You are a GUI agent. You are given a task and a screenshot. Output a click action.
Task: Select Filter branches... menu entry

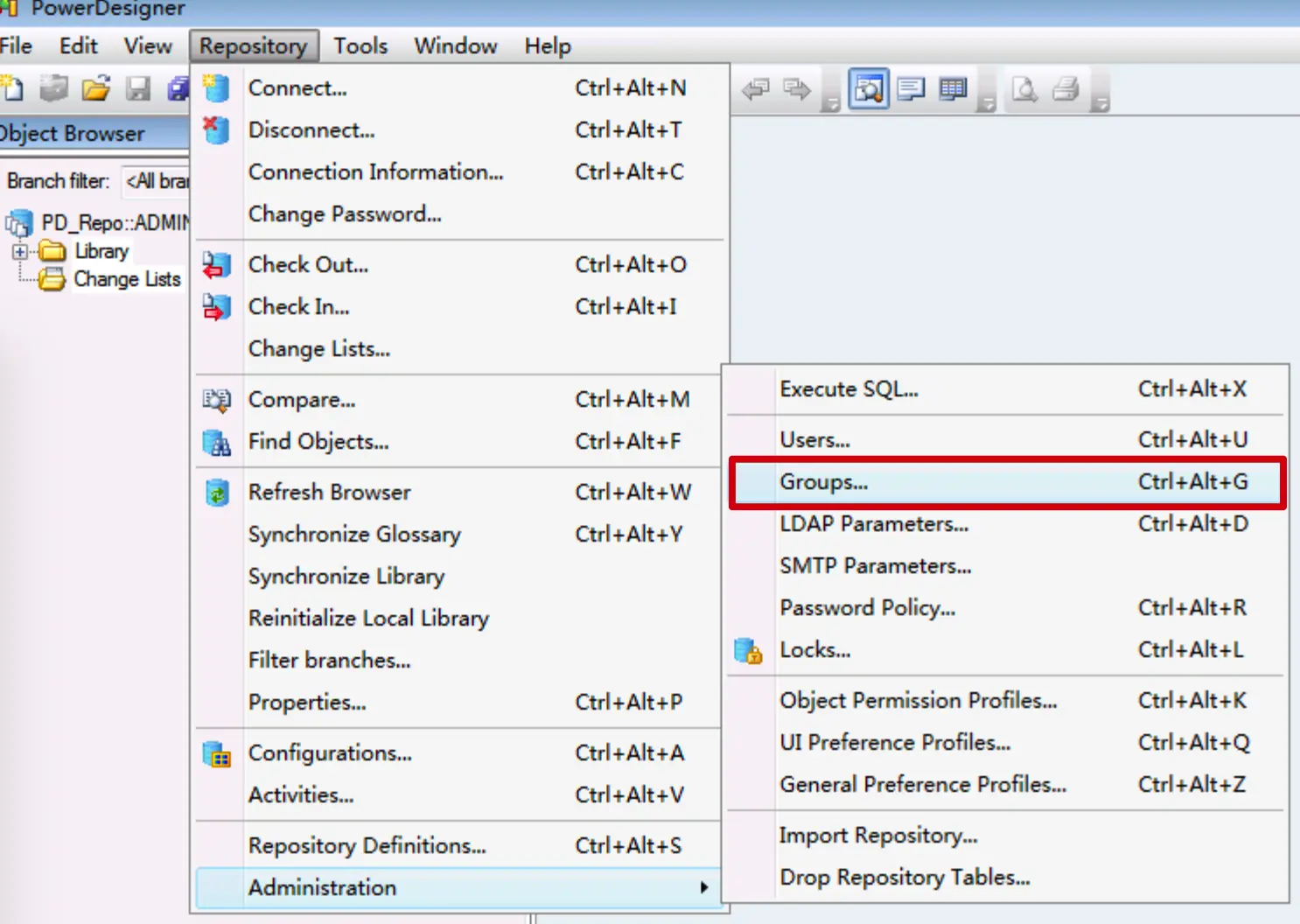(460, 660)
